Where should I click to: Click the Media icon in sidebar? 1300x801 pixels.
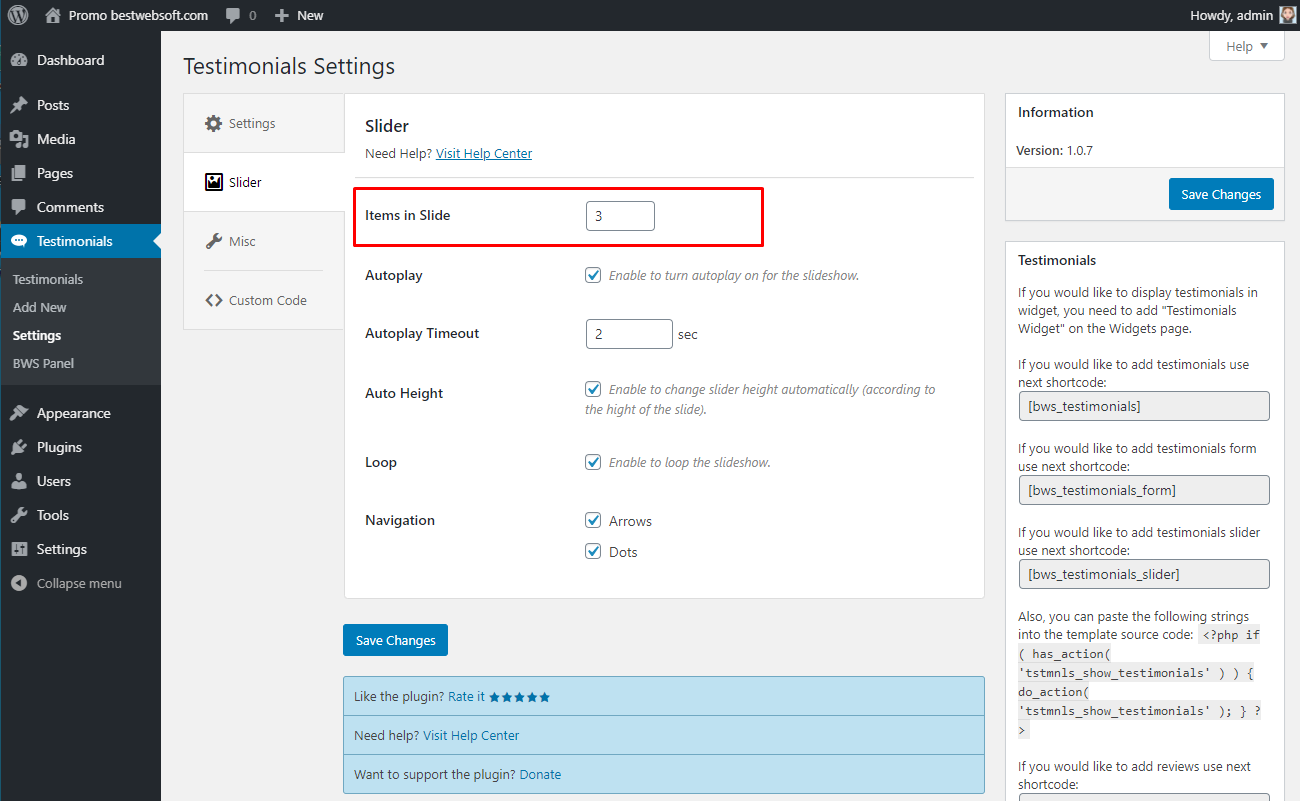pyautogui.click(x=19, y=139)
